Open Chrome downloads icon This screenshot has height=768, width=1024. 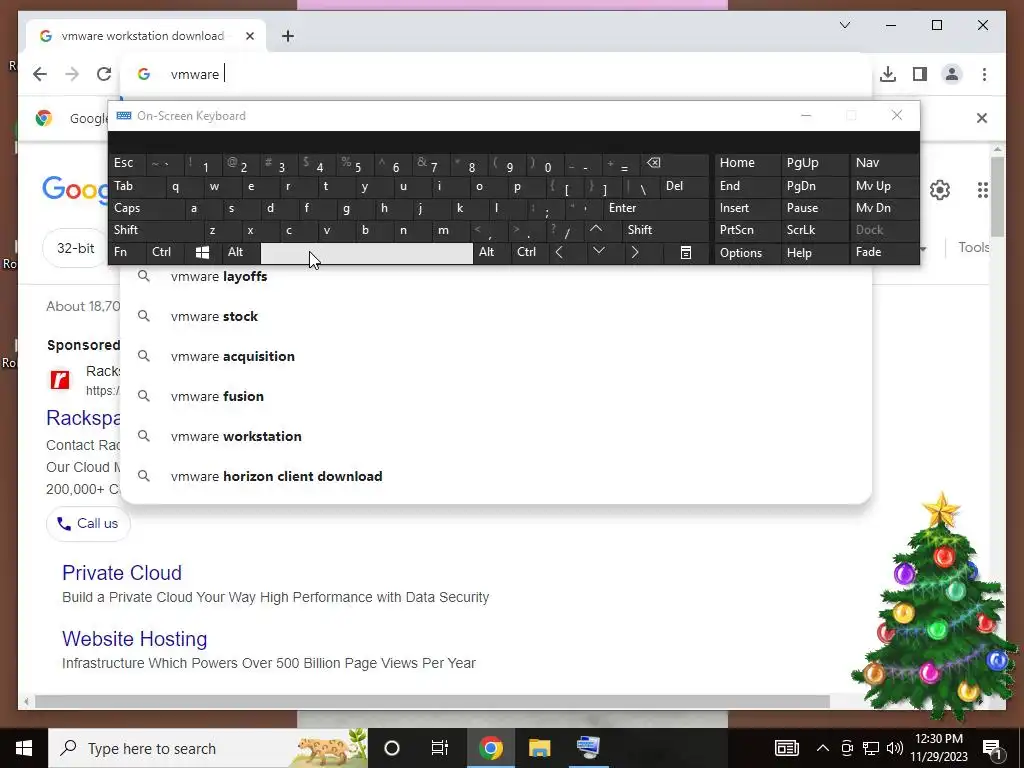tap(888, 74)
